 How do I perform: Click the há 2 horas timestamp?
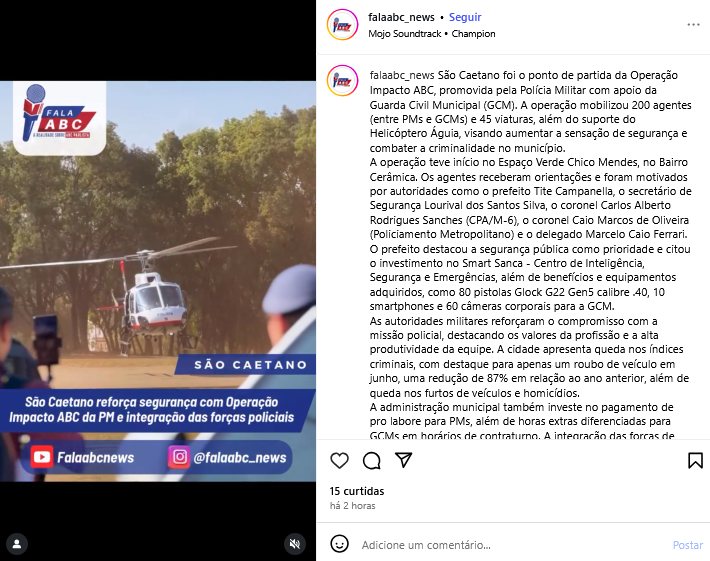point(353,506)
